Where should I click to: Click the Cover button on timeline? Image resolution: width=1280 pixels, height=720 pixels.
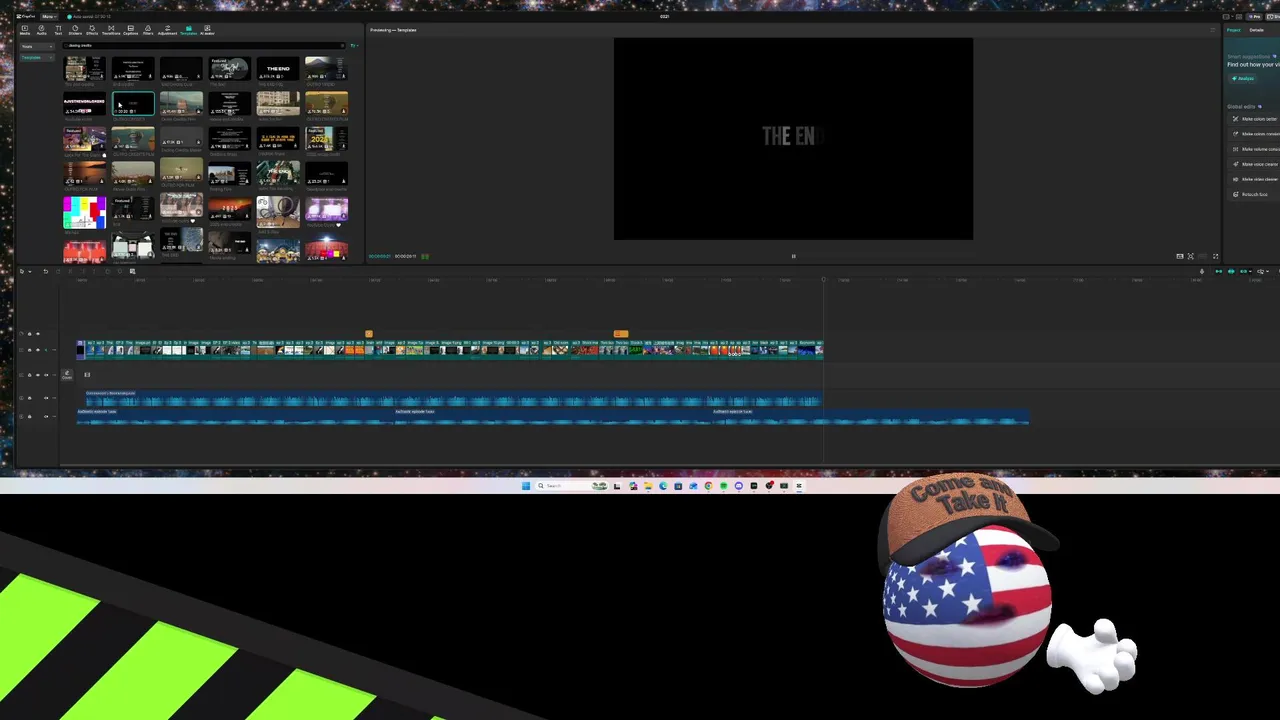[x=67, y=375]
